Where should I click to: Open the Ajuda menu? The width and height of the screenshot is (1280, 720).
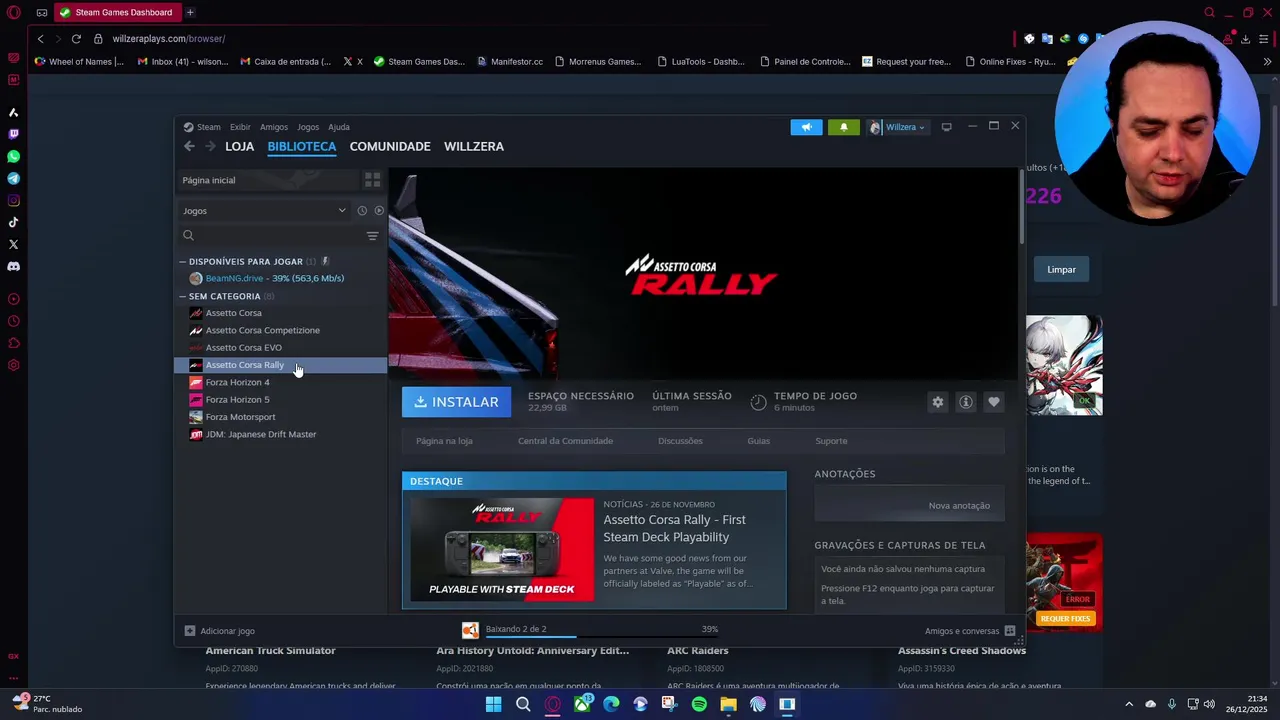click(x=339, y=127)
